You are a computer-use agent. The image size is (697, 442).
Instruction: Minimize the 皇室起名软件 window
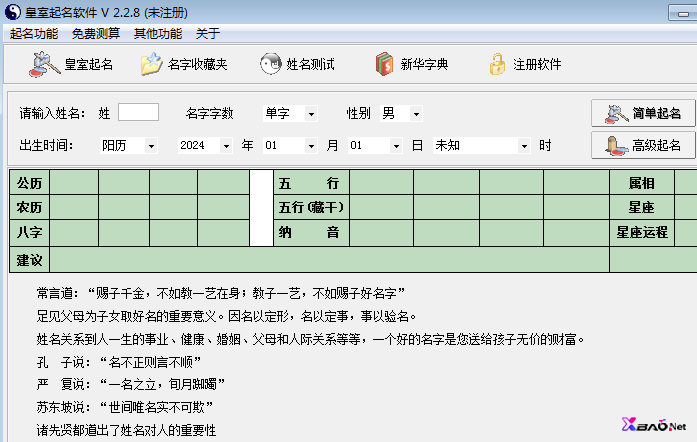(x=683, y=14)
